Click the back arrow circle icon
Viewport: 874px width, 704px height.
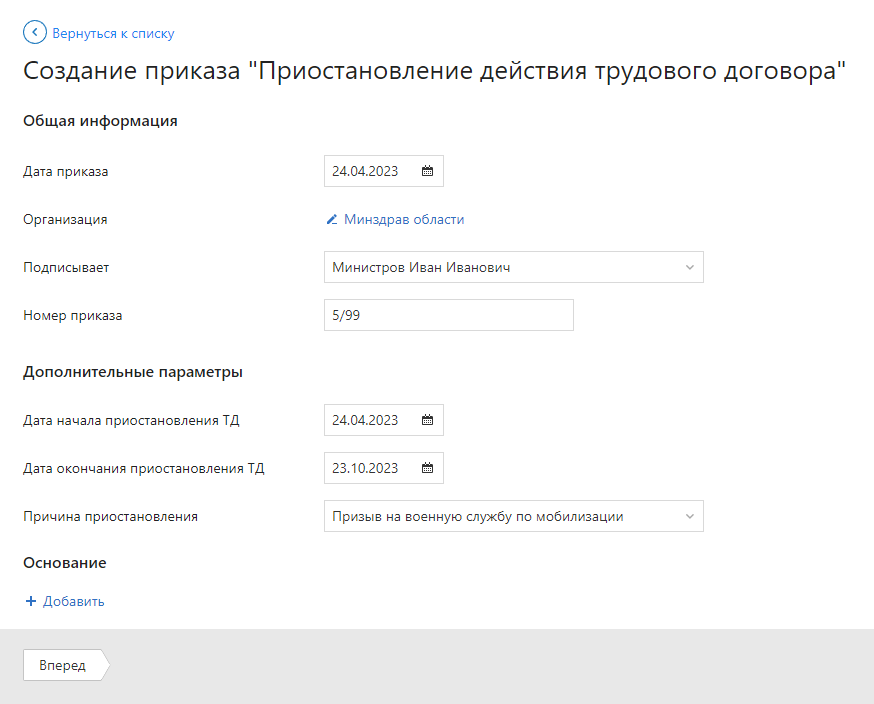pyautogui.click(x=35, y=33)
